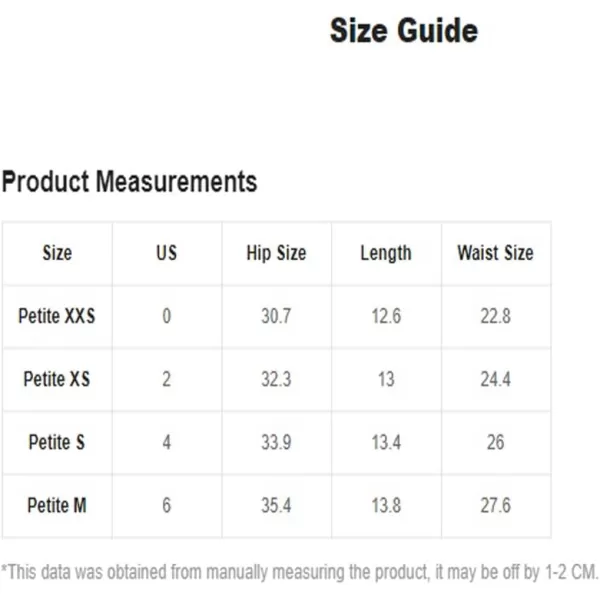The width and height of the screenshot is (600, 600).
Task: Click waist size value 27.6
Action: [x=496, y=505]
